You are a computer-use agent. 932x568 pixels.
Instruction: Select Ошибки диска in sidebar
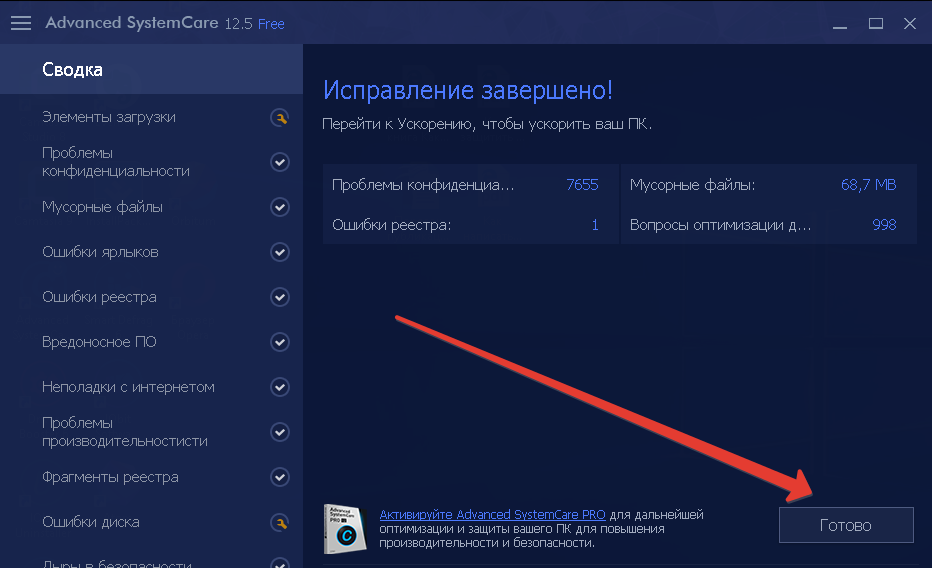pyautogui.click(x=91, y=522)
